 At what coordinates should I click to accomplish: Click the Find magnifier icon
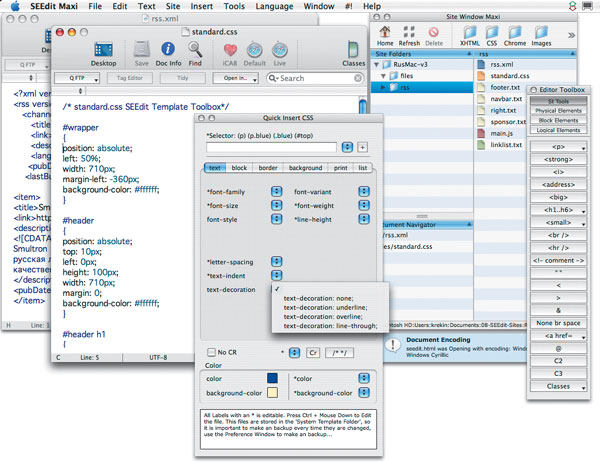196,49
